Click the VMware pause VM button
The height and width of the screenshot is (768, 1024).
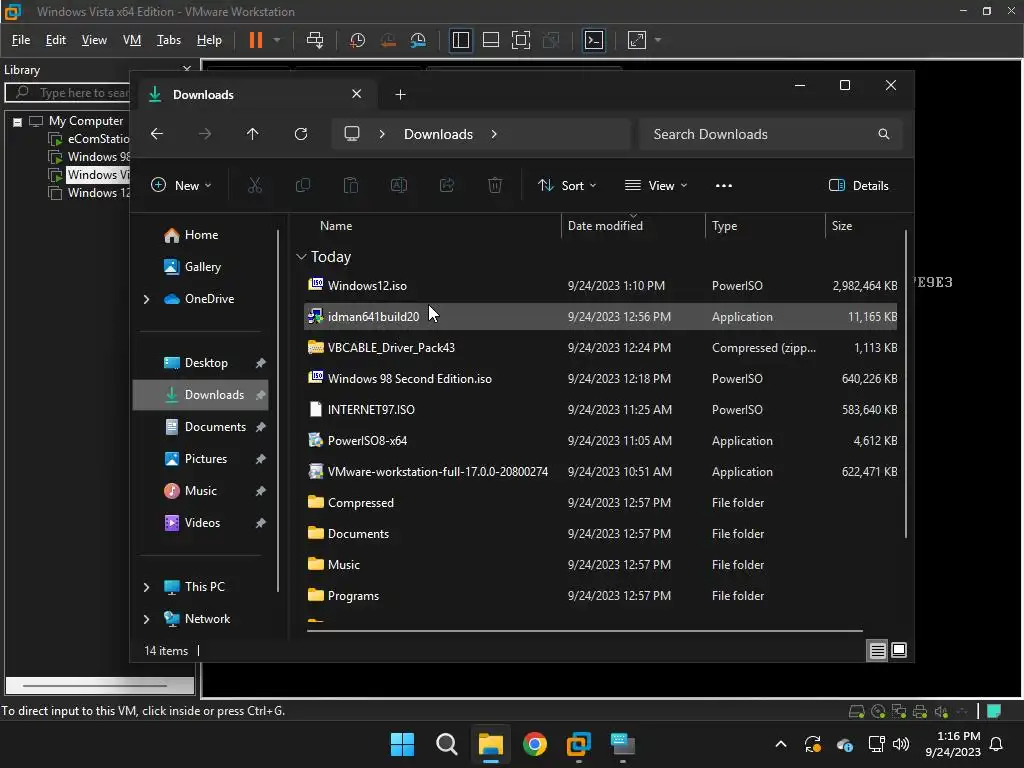(x=255, y=40)
